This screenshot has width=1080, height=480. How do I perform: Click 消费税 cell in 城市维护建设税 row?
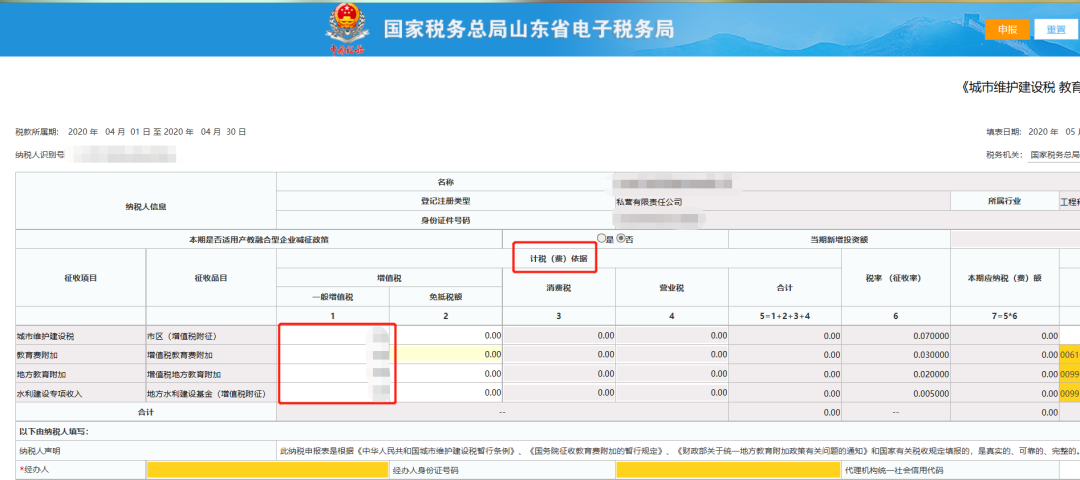pos(559,335)
